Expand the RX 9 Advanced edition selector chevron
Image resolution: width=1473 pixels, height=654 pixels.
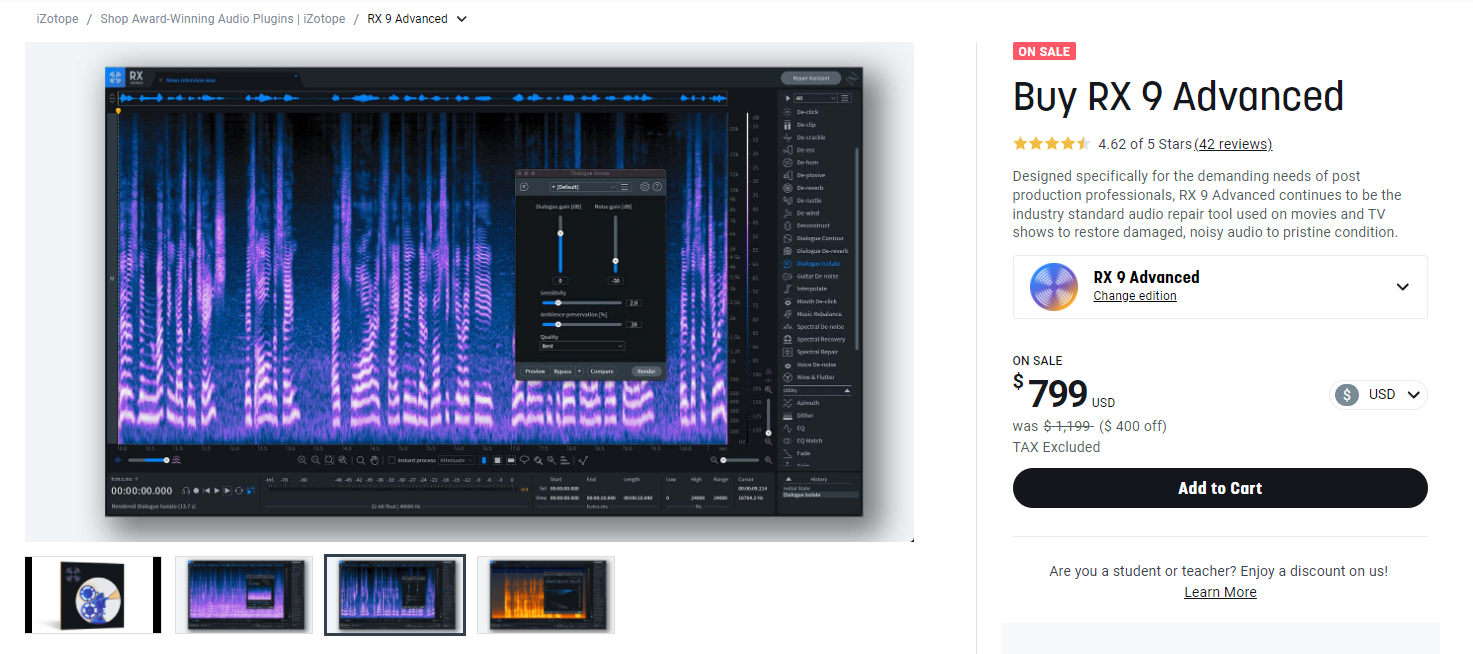point(1402,287)
